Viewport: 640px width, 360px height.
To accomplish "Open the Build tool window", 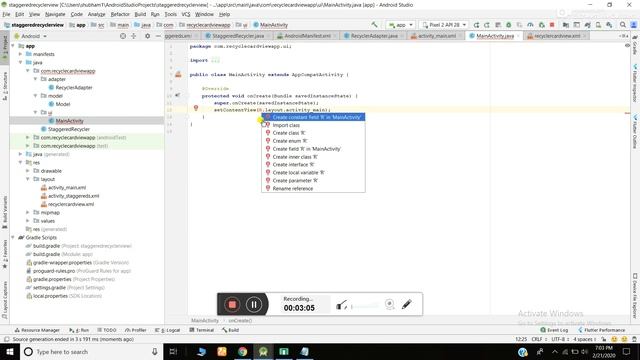I will [231, 330].
